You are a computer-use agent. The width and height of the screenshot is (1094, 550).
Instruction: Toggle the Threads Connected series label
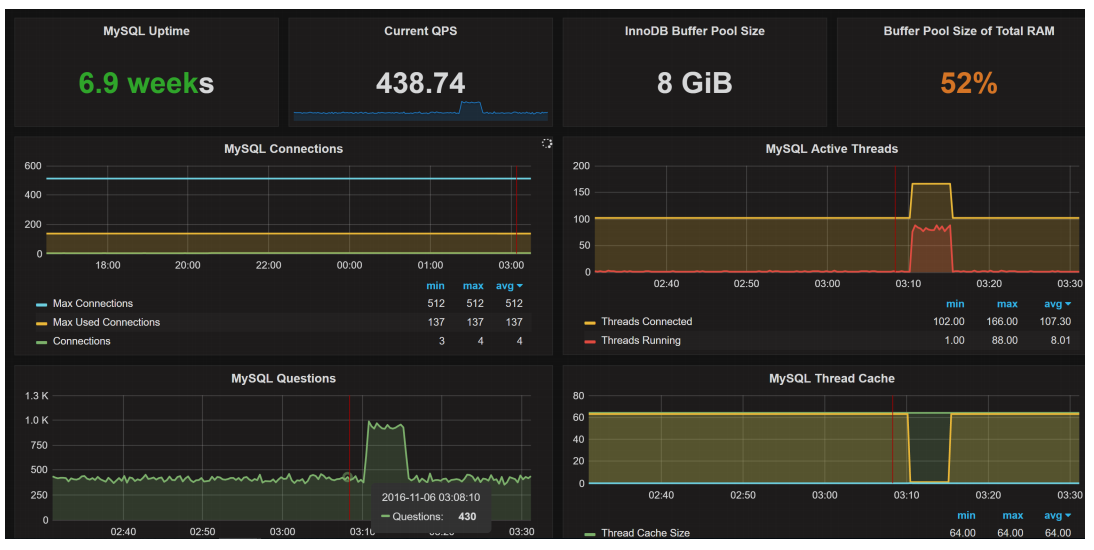point(646,322)
